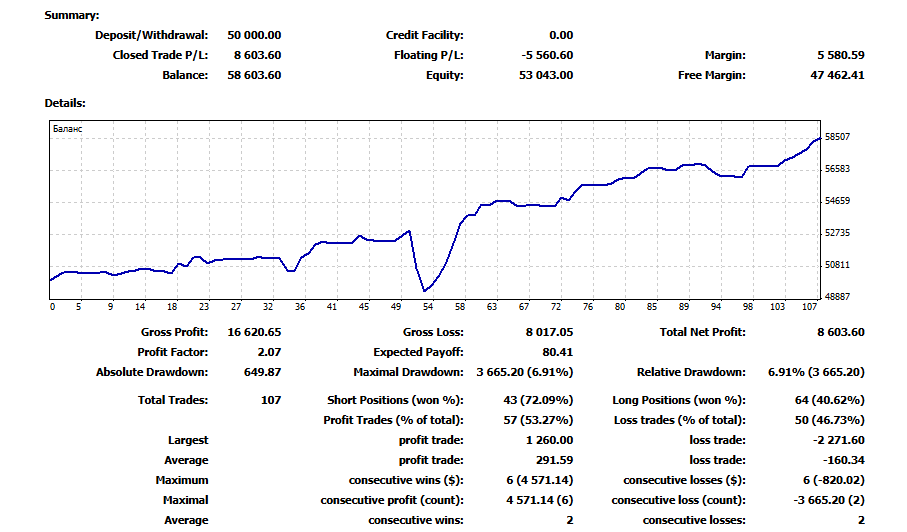This screenshot has width=907, height=532.
Task: Click the 58507 axis label on chart
Action: 837,137
